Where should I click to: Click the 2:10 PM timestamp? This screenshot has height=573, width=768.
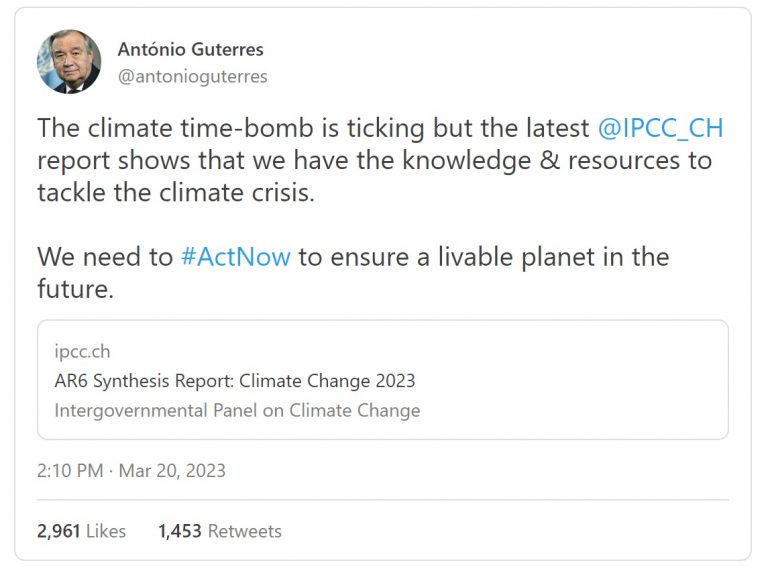pyautogui.click(x=70, y=471)
